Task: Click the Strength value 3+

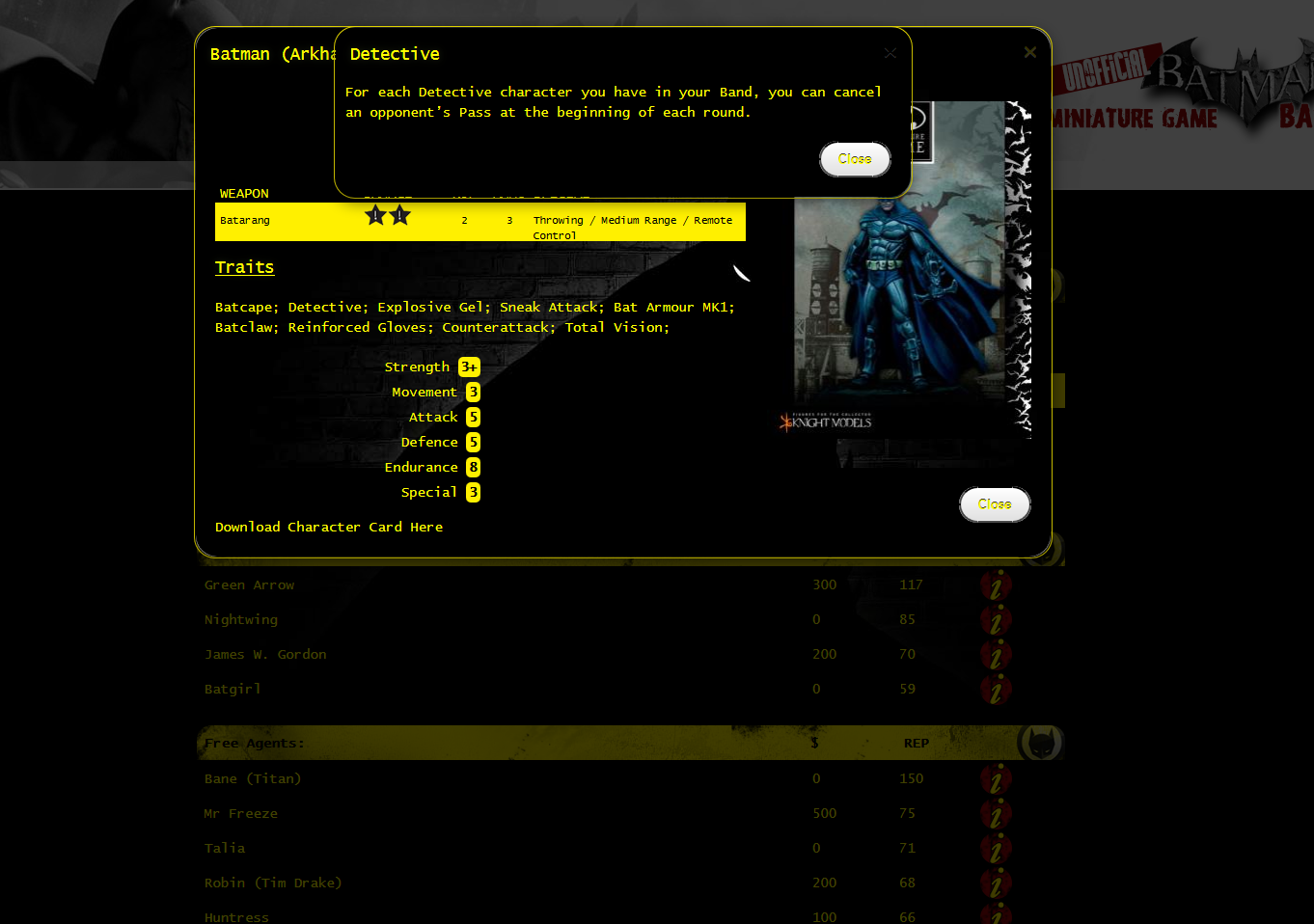Action: coord(469,367)
